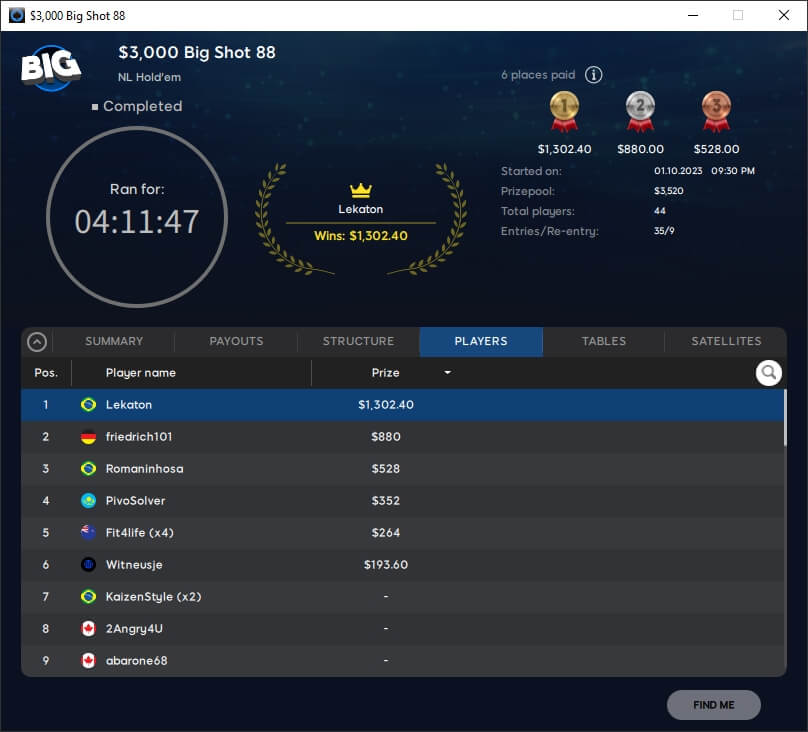Viewport: 808px width, 732px height.
Task: Select player name friedrich101
Action: [x=139, y=436]
